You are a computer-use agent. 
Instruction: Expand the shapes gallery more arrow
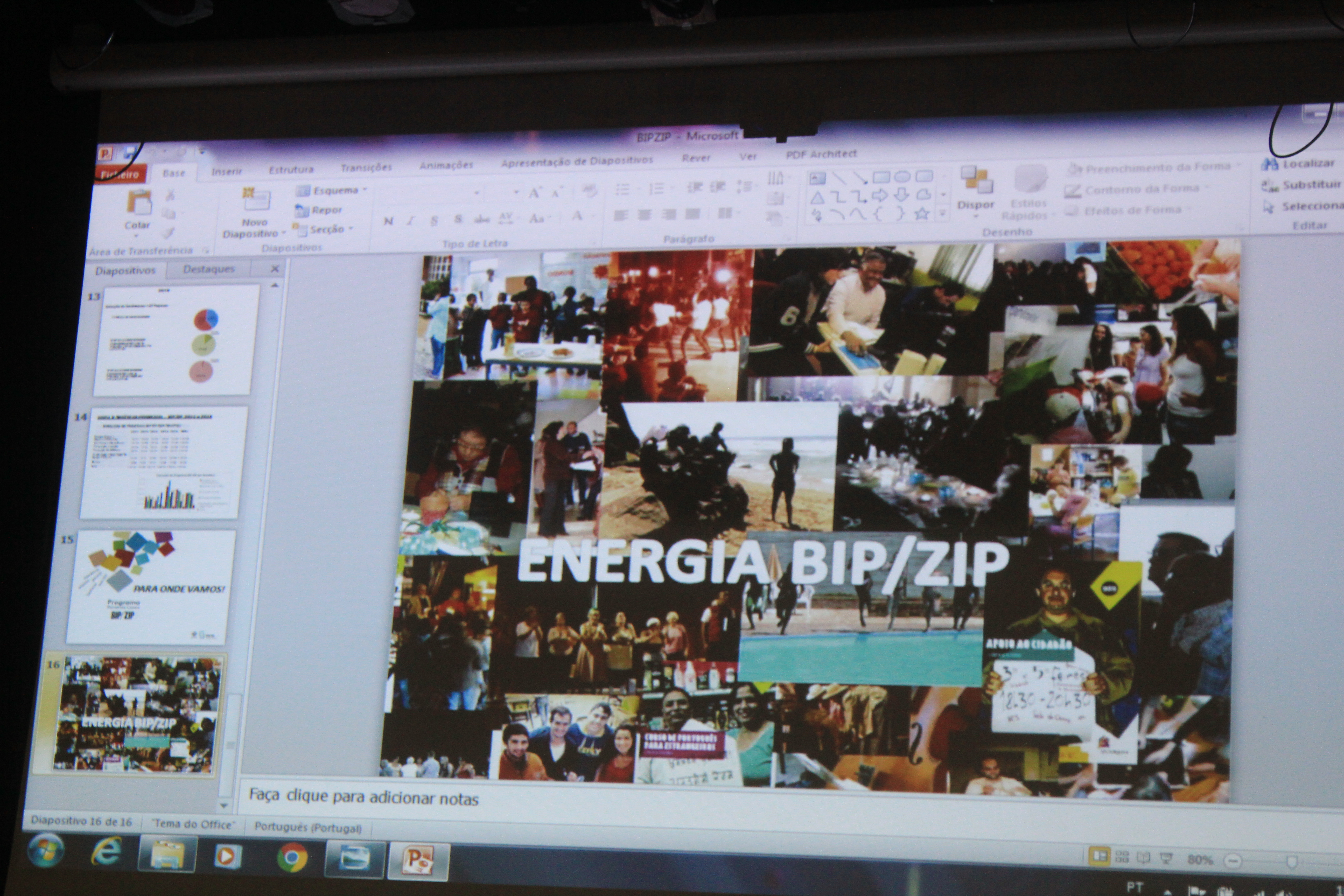coord(943,214)
